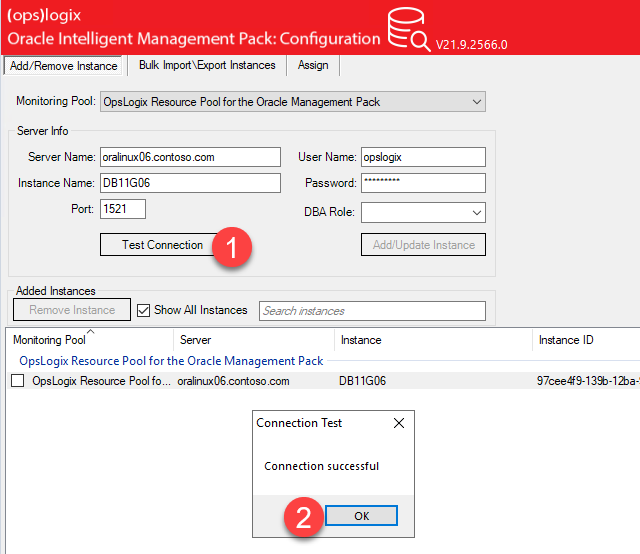This screenshot has width=640, height=554.
Task: Sort by Monitoring Pool column header
Action: pos(90,340)
